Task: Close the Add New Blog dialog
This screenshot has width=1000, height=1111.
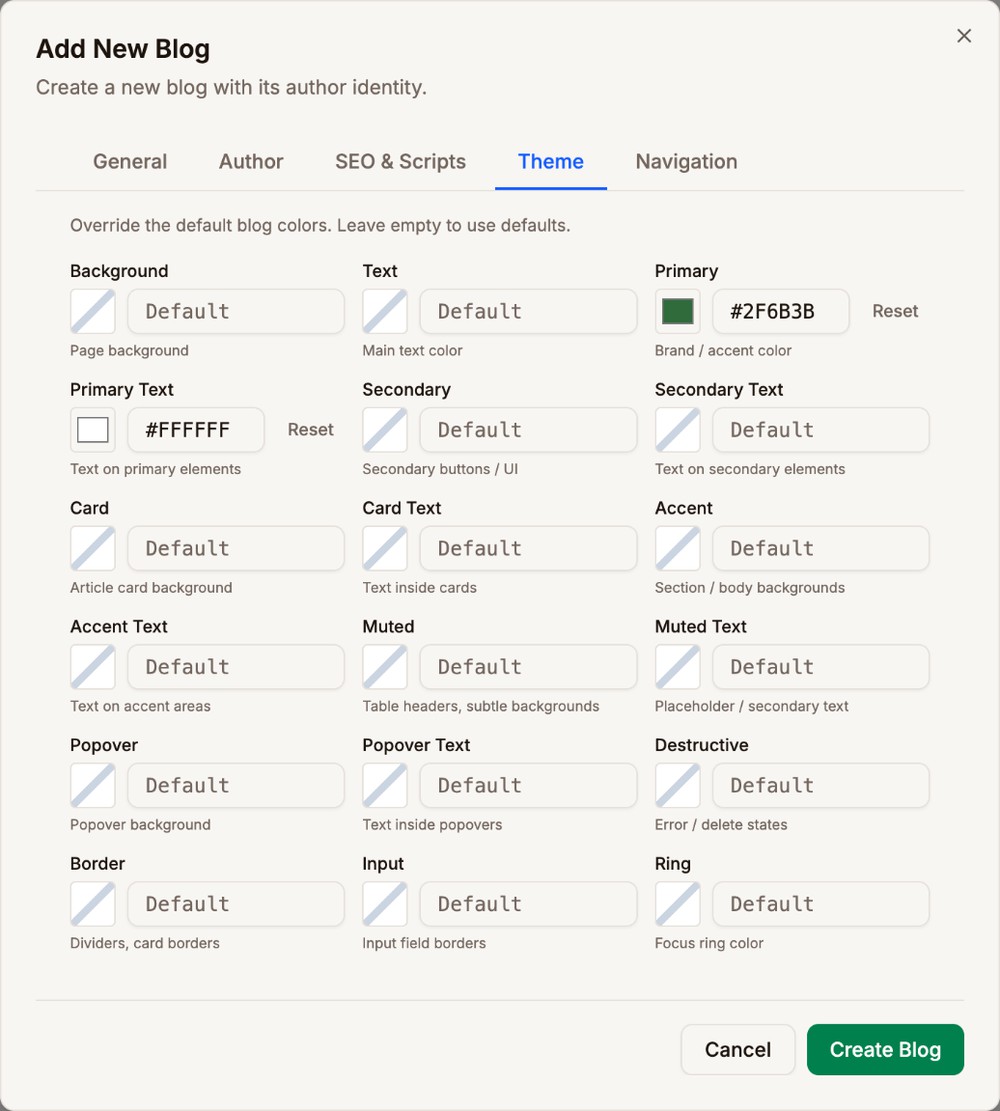Action: point(964,36)
